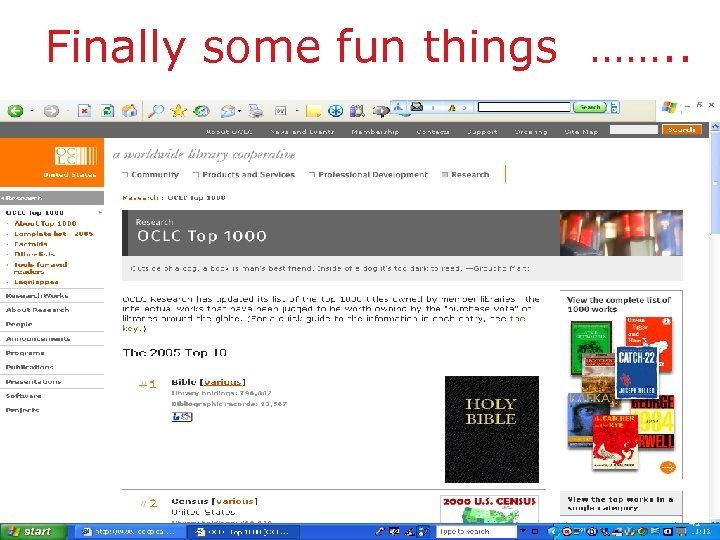Click the Research sidebar header
The width and height of the screenshot is (720, 540).
[52, 198]
